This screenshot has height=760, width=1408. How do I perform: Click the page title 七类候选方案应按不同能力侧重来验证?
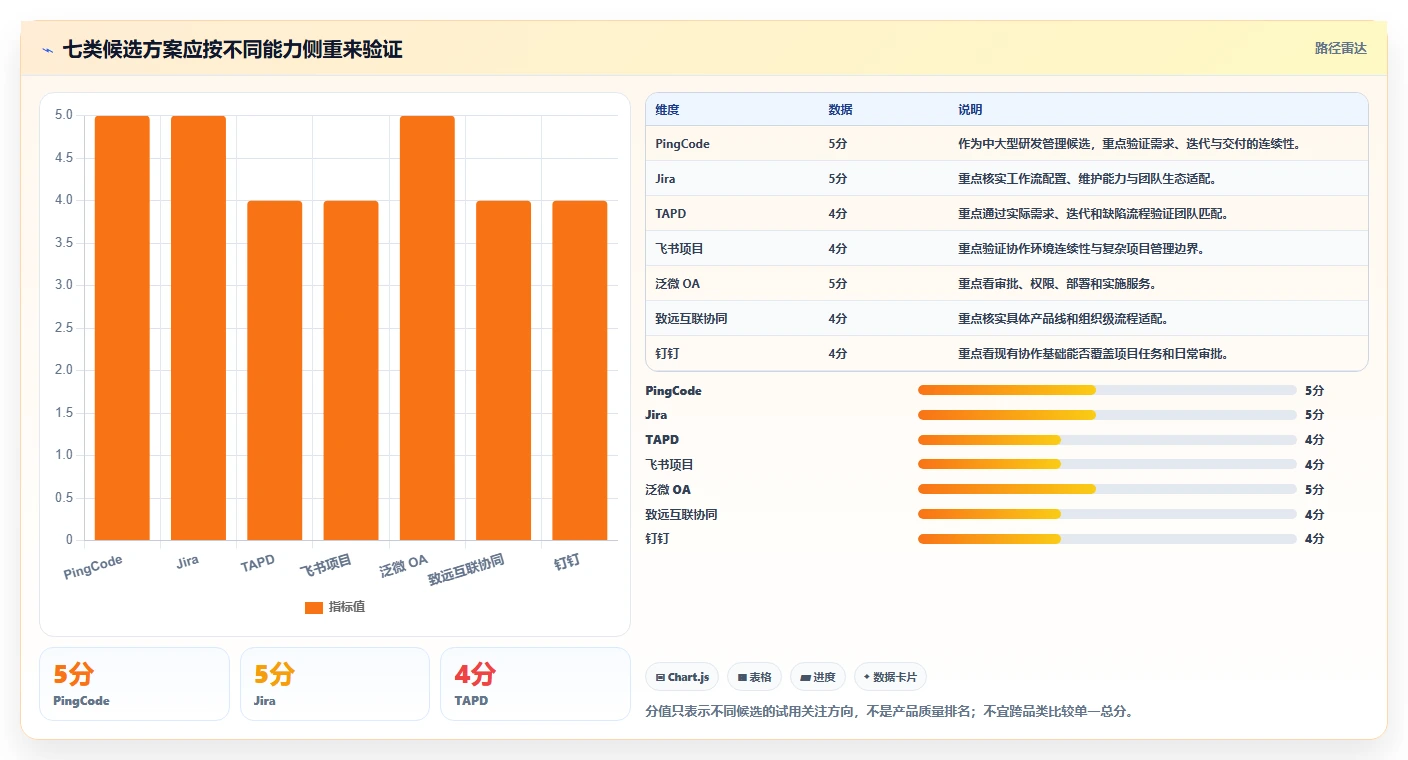pos(232,50)
